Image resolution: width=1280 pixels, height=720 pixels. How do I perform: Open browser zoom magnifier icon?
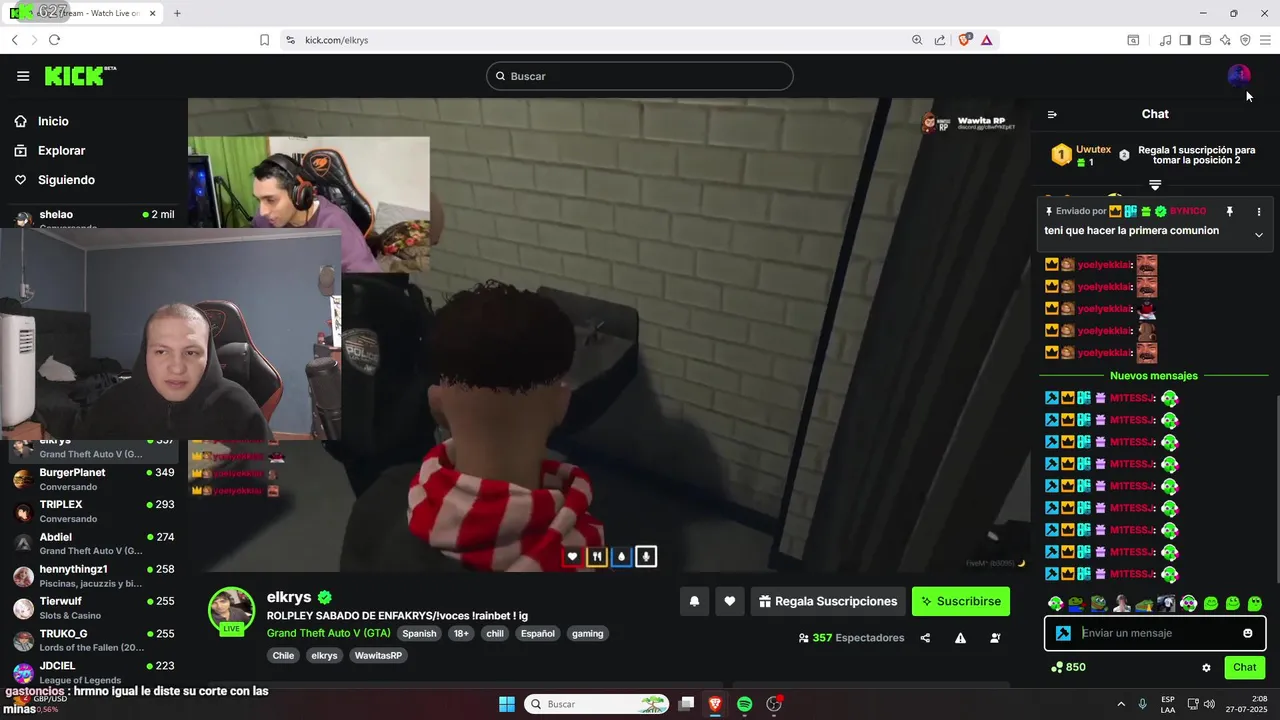point(917,40)
